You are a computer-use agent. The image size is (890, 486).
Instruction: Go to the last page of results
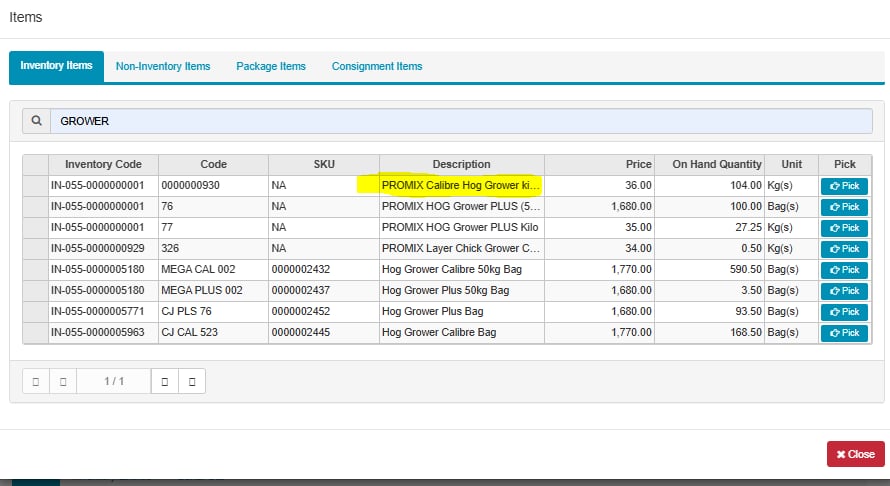click(192, 381)
